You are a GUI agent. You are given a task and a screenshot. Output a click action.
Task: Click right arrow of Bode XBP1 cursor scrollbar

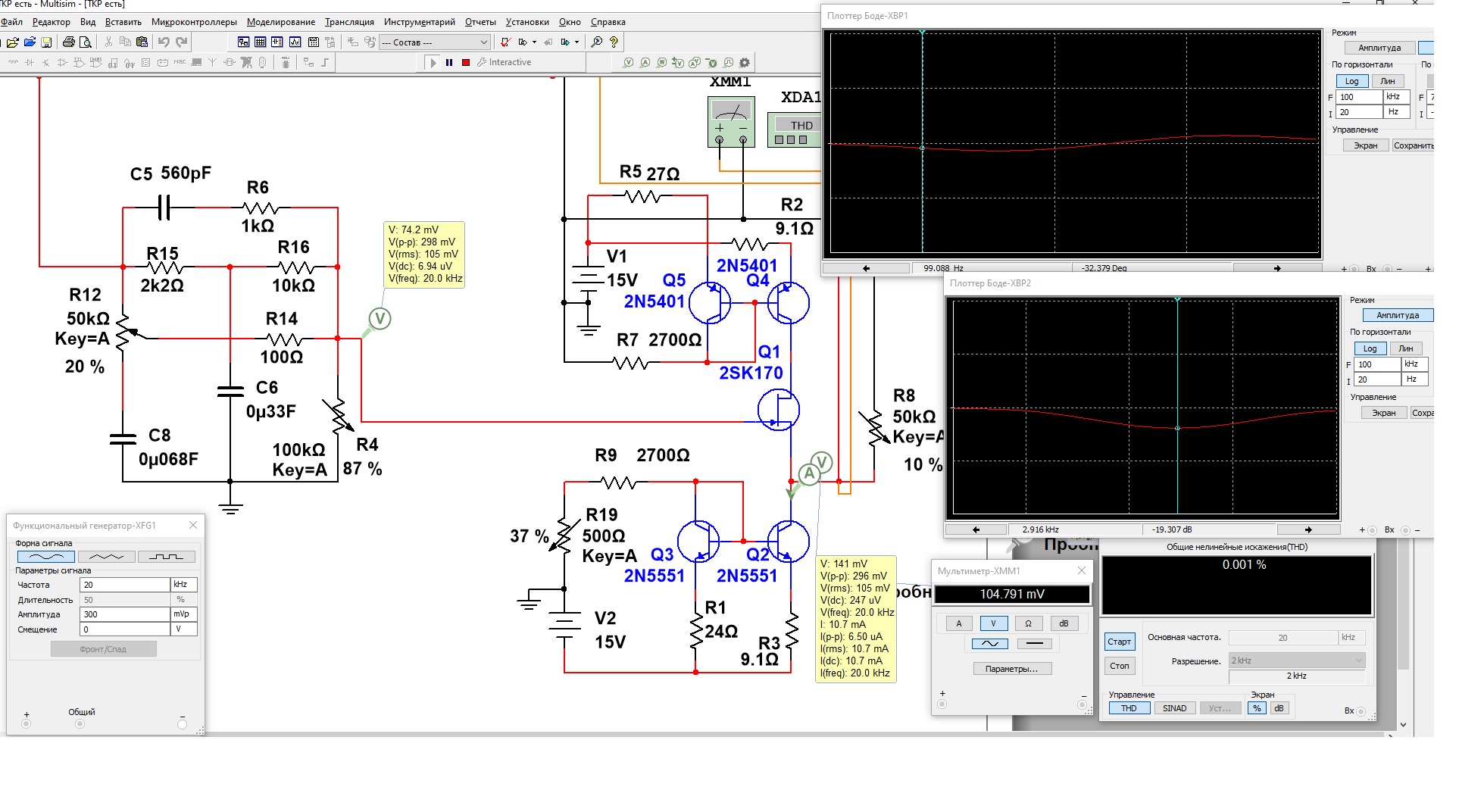coord(1277,268)
